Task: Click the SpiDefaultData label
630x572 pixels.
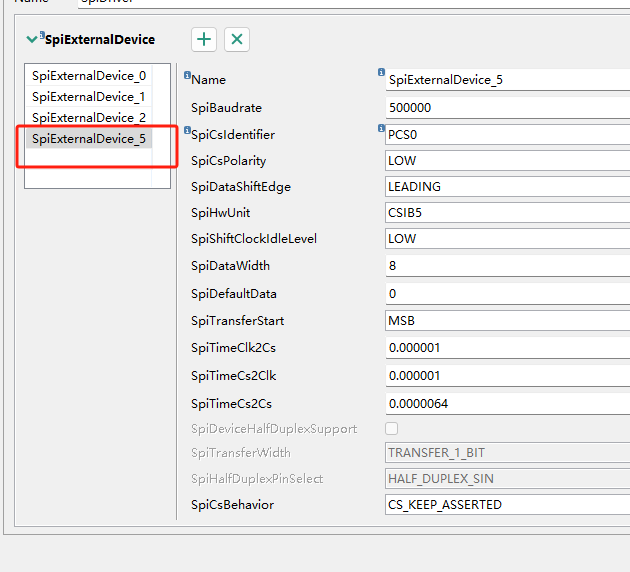Action: [234, 294]
